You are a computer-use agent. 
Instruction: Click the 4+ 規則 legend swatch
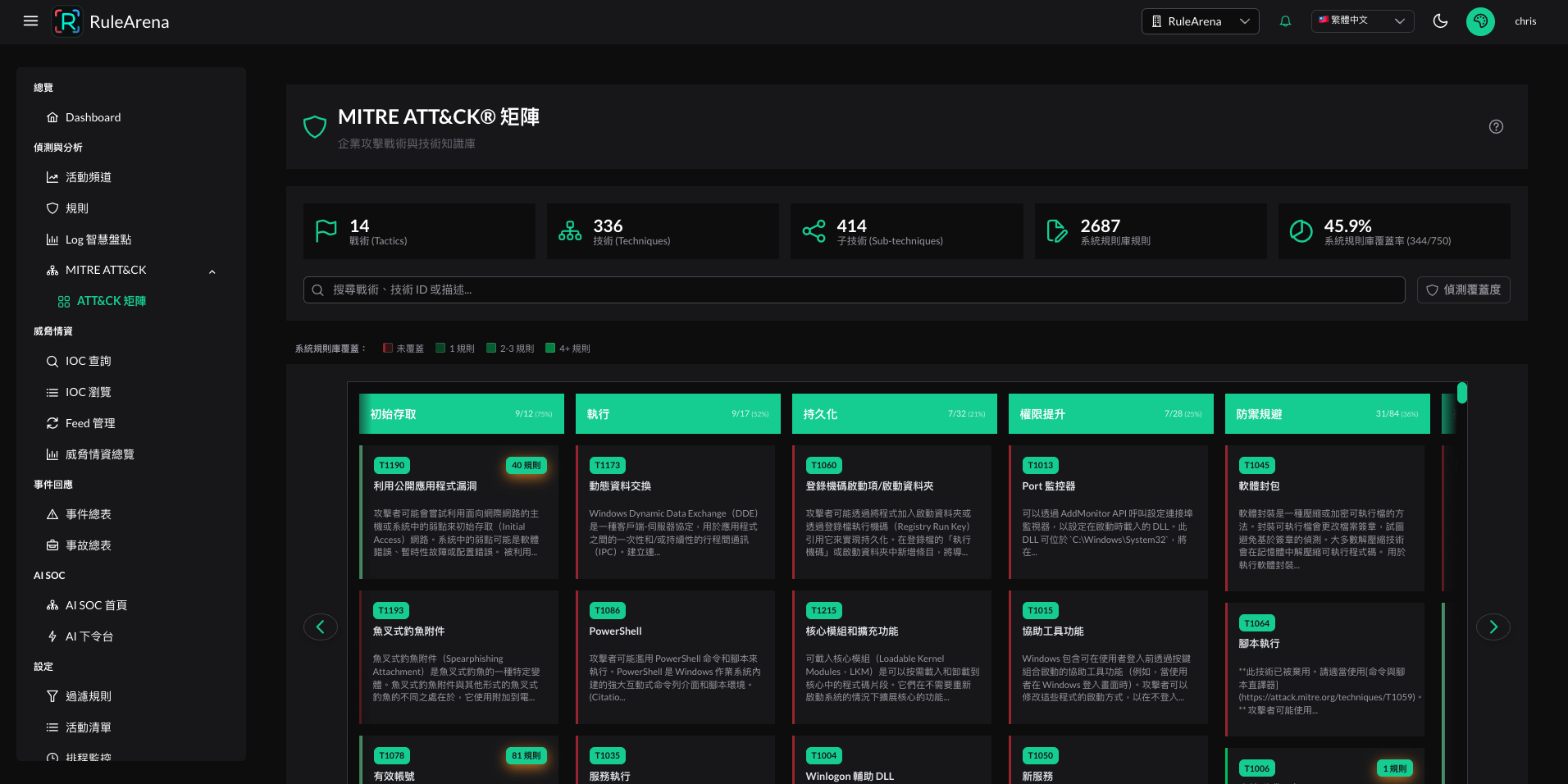click(x=550, y=348)
